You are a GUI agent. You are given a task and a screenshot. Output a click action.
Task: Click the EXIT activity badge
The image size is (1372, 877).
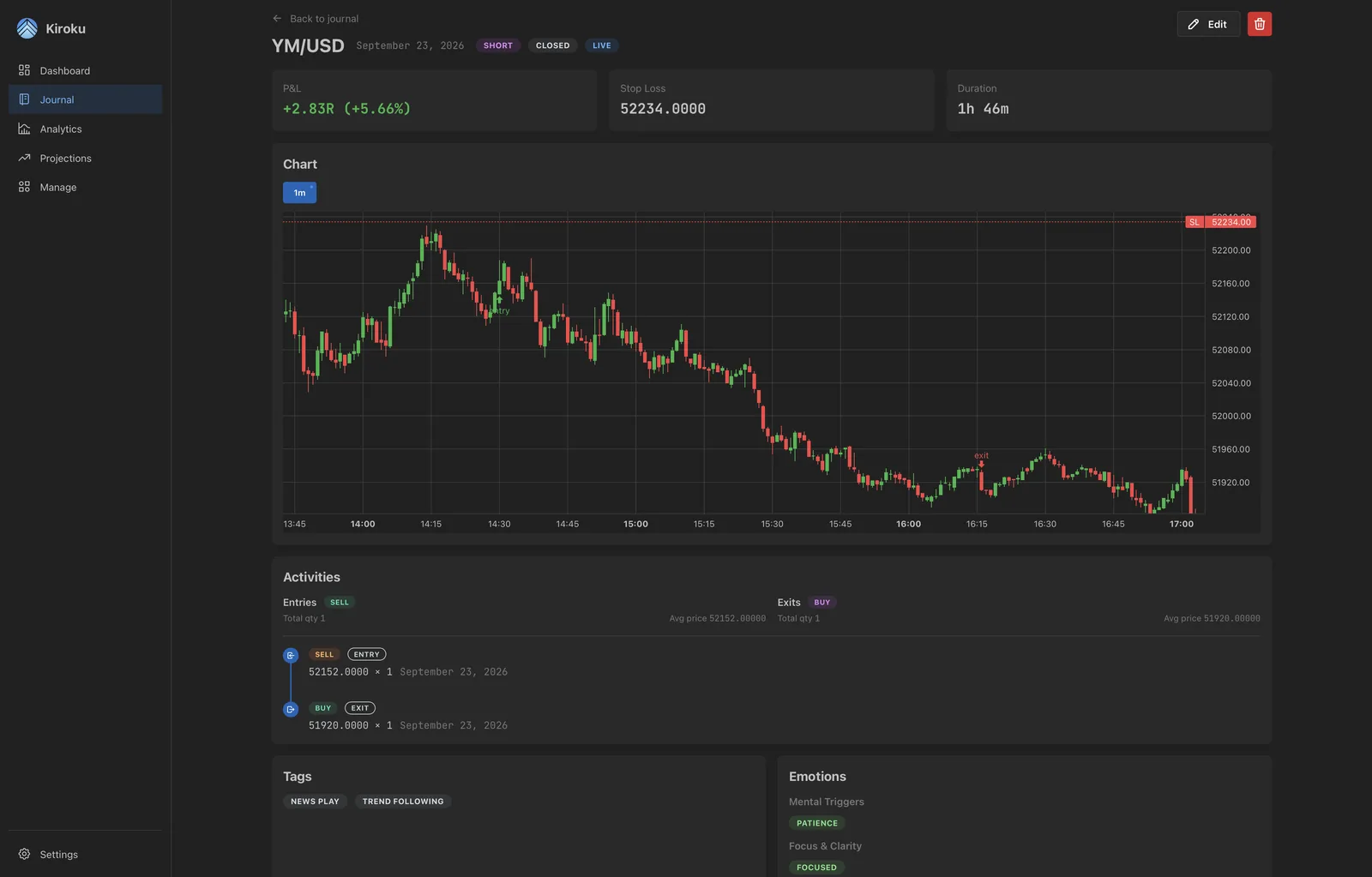pyautogui.click(x=359, y=708)
